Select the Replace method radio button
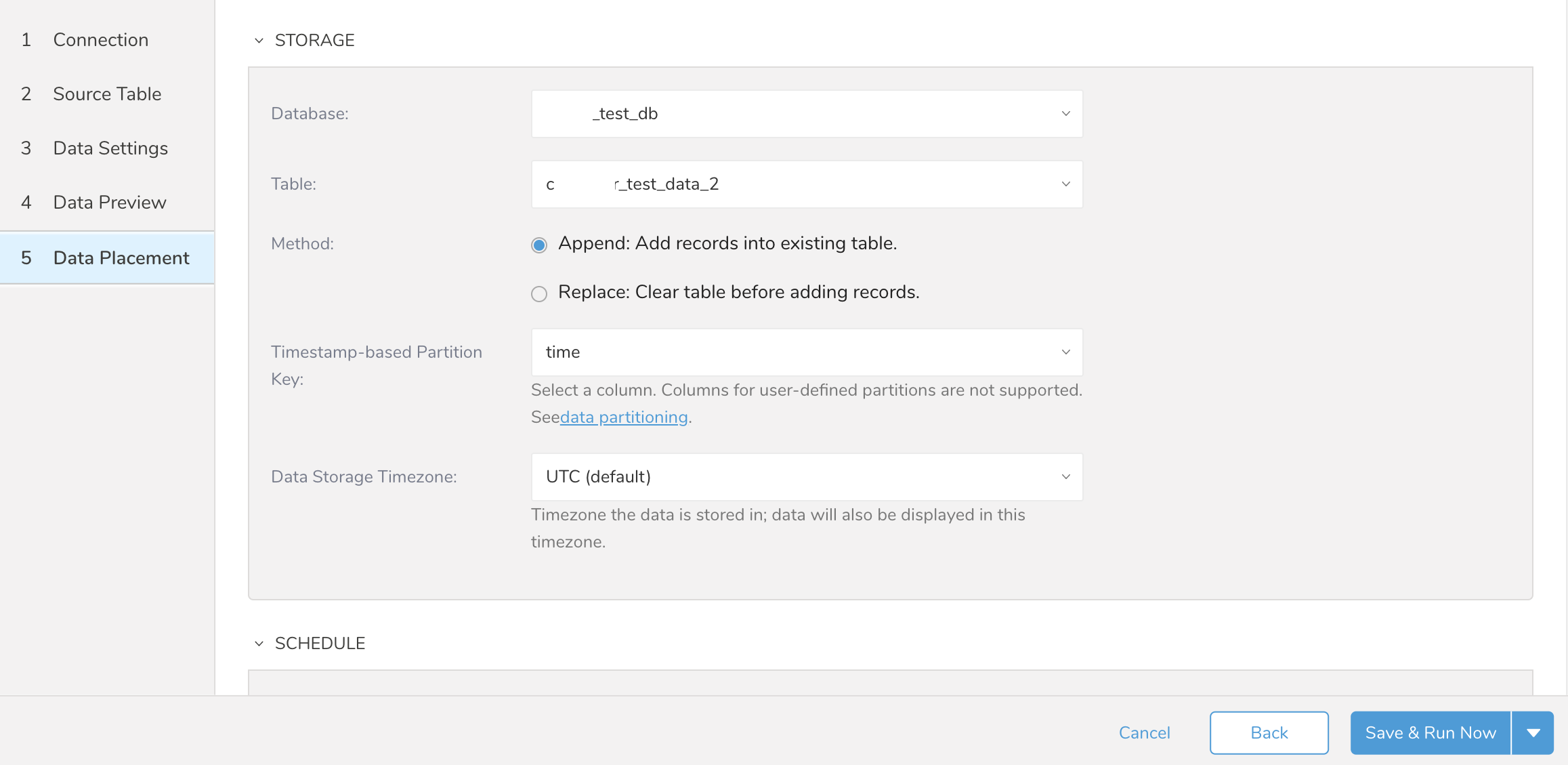 [539, 294]
